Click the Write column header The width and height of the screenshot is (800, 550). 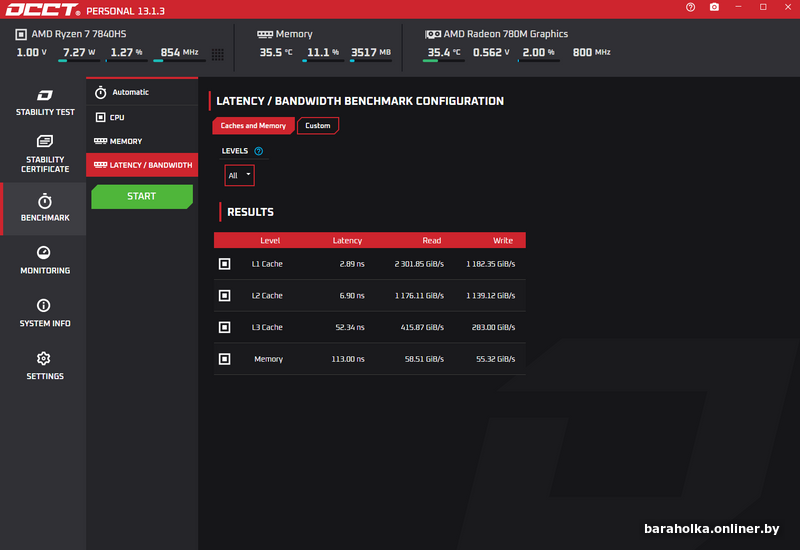pyautogui.click(x=503, y=240)
